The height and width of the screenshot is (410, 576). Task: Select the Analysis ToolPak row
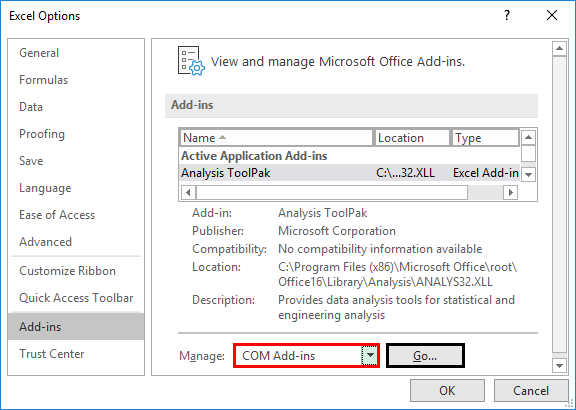pos(350,173)
